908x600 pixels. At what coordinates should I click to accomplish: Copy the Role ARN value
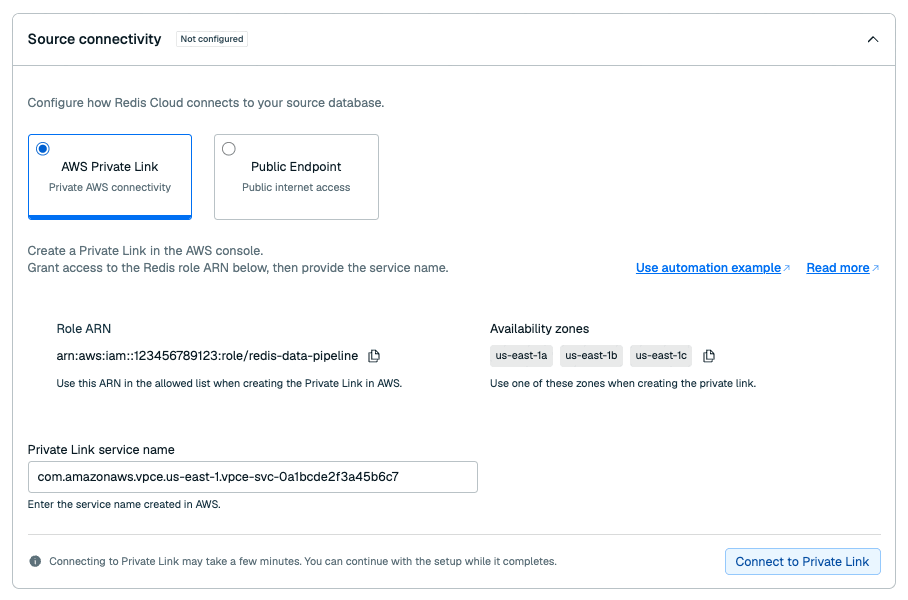tap(374, 356)
